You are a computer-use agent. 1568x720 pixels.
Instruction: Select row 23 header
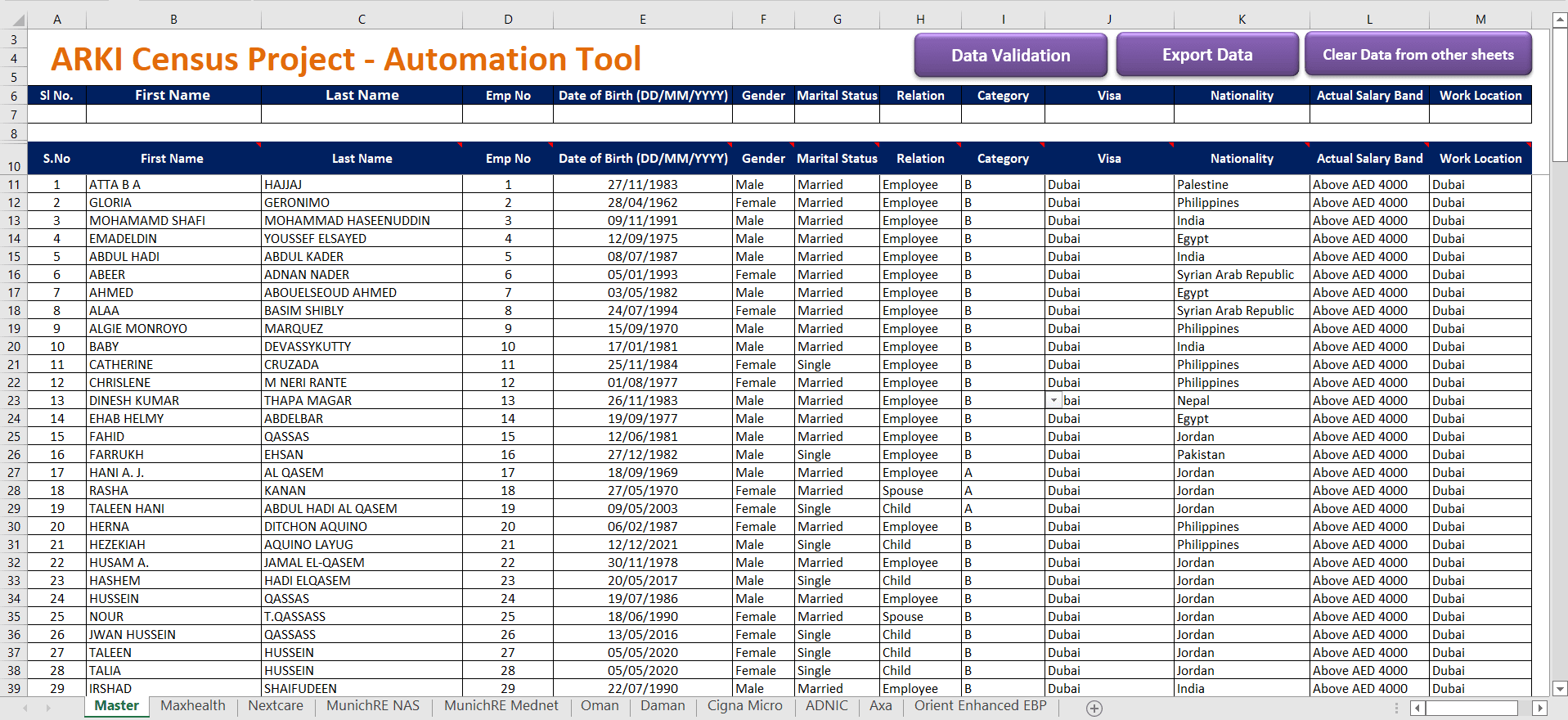[14, 401]
